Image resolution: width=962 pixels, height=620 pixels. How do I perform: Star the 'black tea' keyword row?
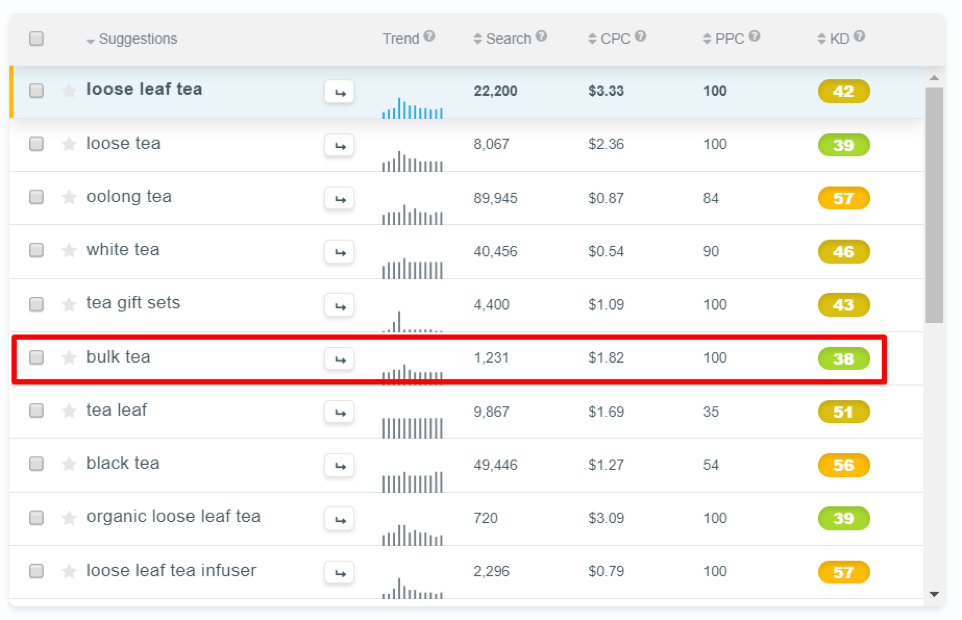[x=69, y=464]
